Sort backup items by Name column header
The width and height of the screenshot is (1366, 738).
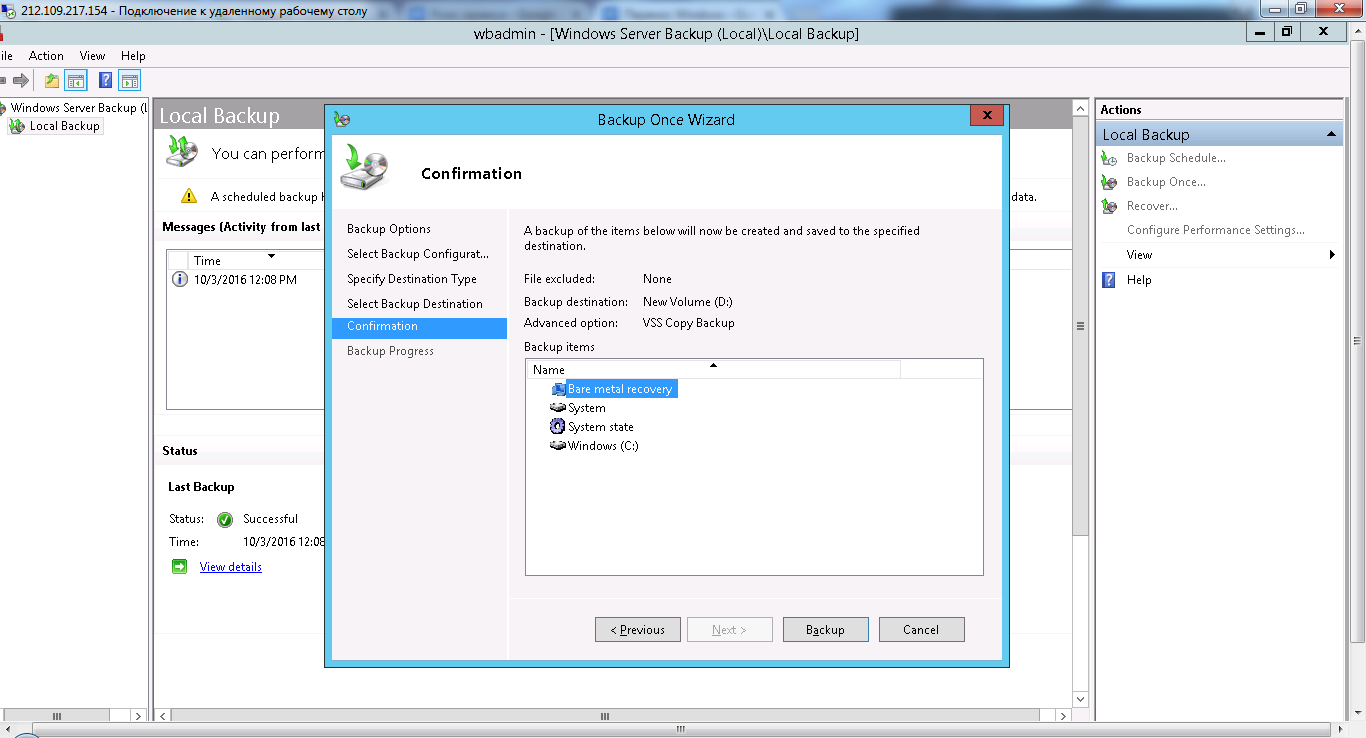[x=713, y=370]
